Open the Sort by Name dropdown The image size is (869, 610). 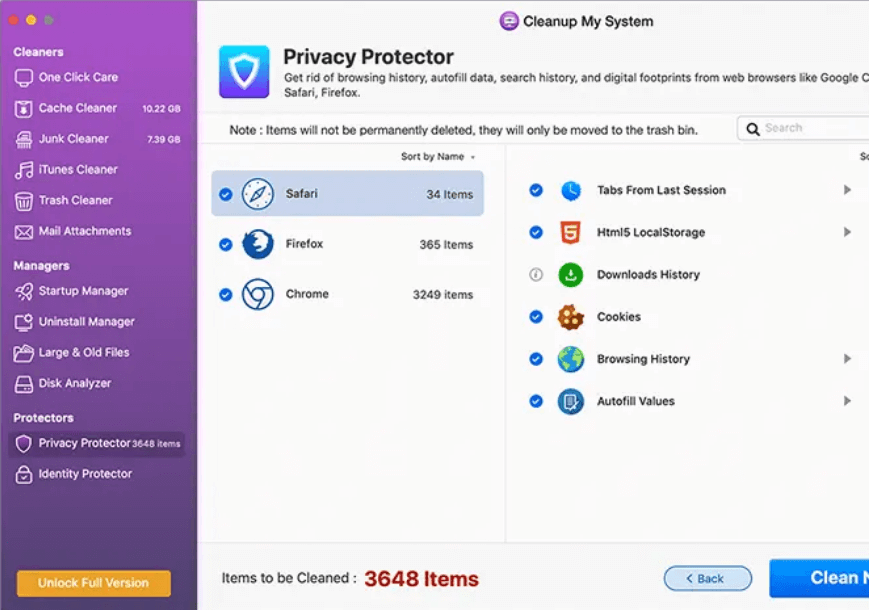438,157
